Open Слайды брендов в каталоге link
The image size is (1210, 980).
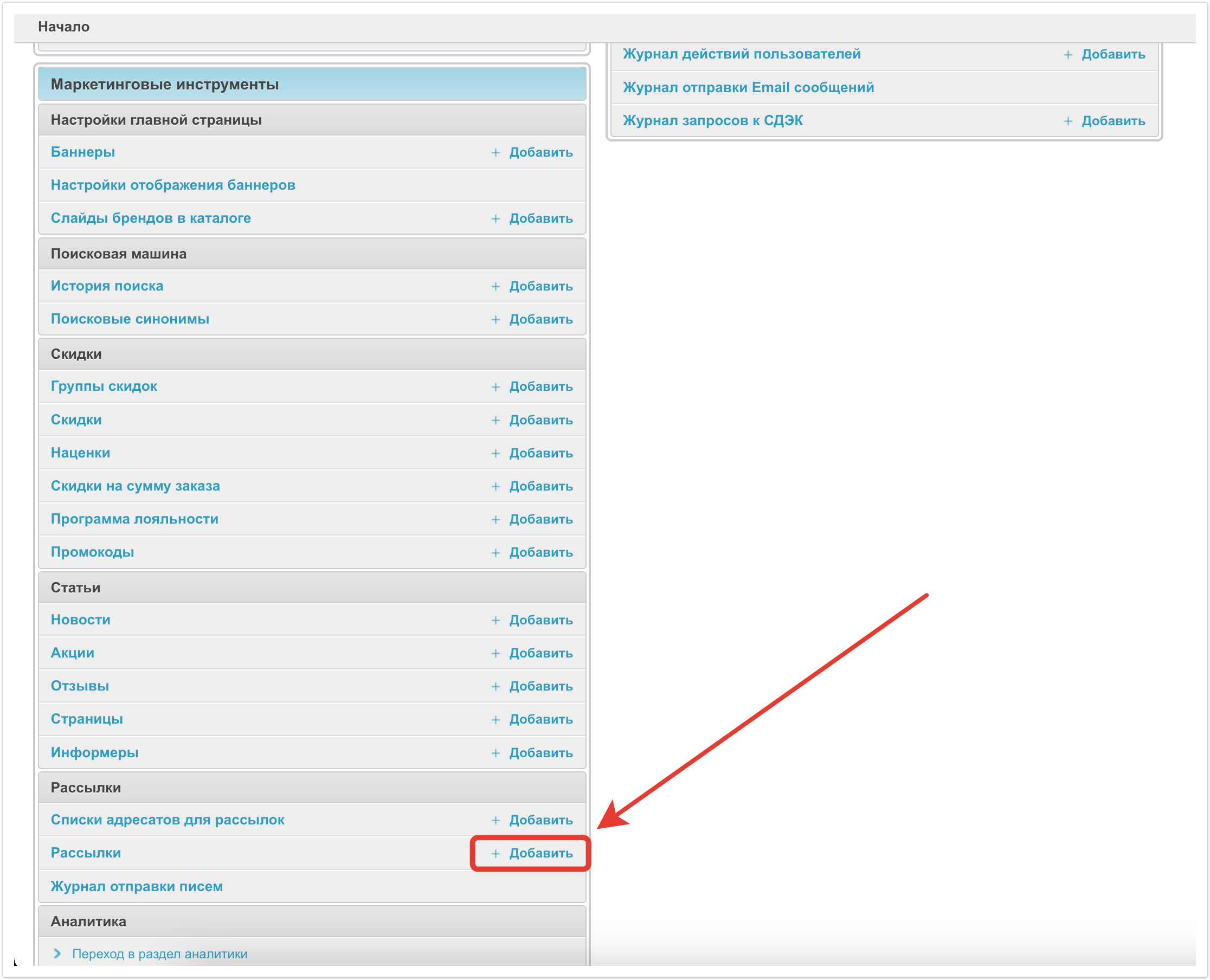click(151, 218)
